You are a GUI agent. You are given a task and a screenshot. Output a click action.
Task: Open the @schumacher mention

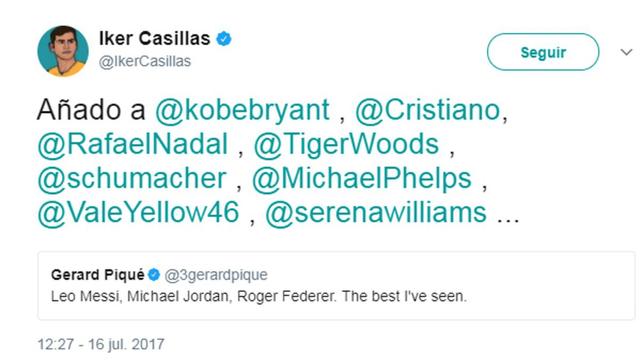[131, 179]
